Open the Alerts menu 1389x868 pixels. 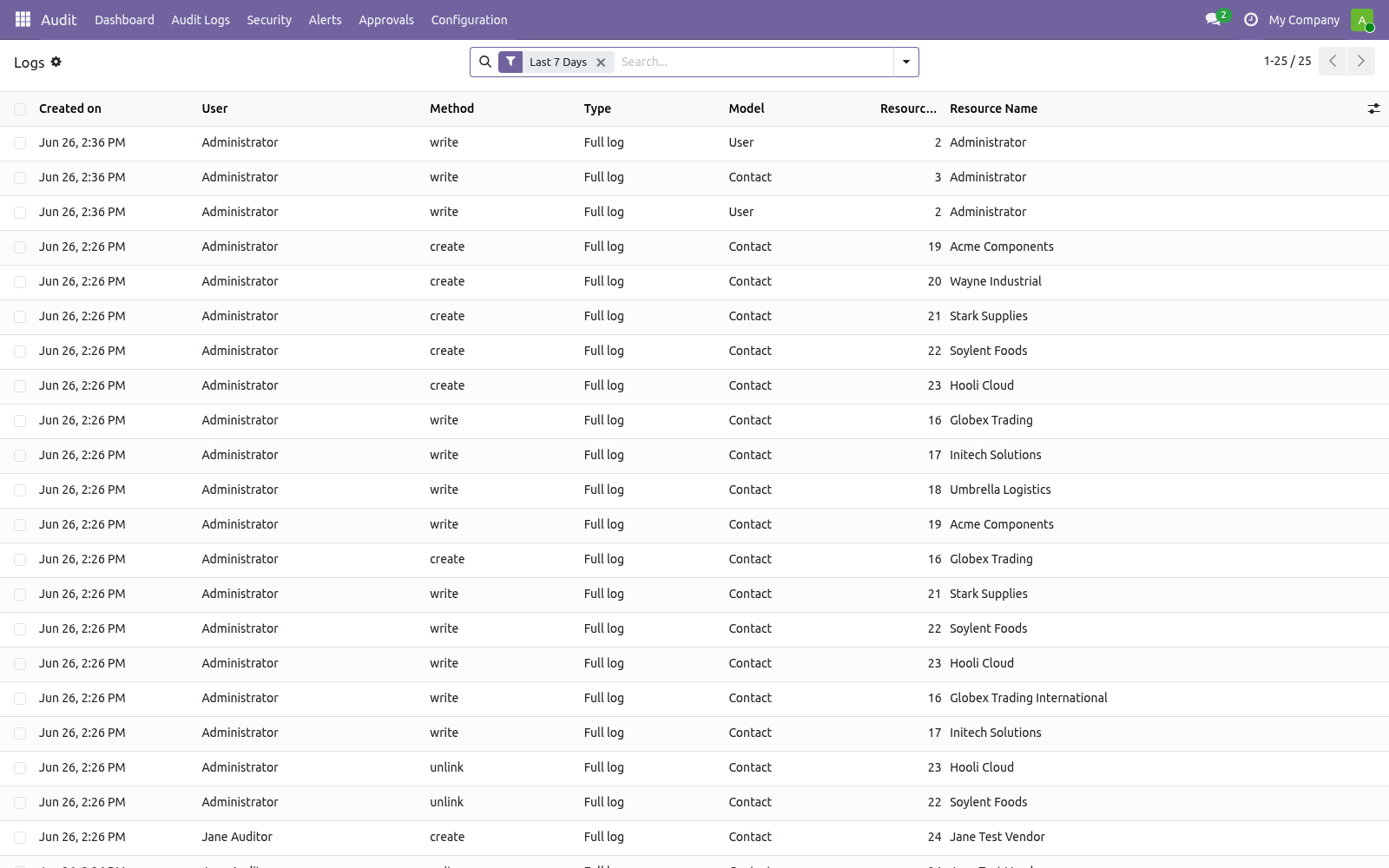click(x=325, y=20)
